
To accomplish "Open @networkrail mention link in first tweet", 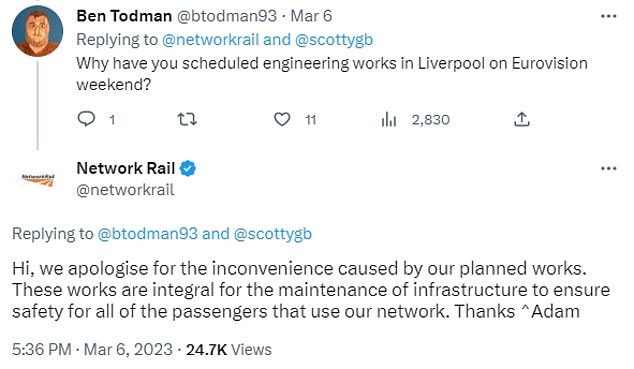I will [210, 40].
